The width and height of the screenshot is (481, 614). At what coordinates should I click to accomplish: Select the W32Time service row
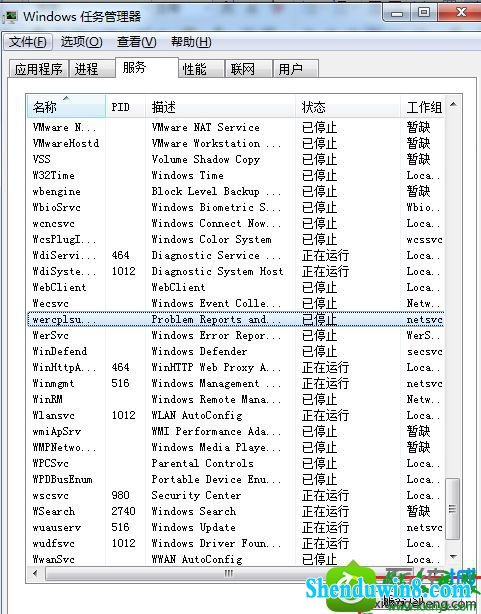pyautogui.click(x=236, y=175)
